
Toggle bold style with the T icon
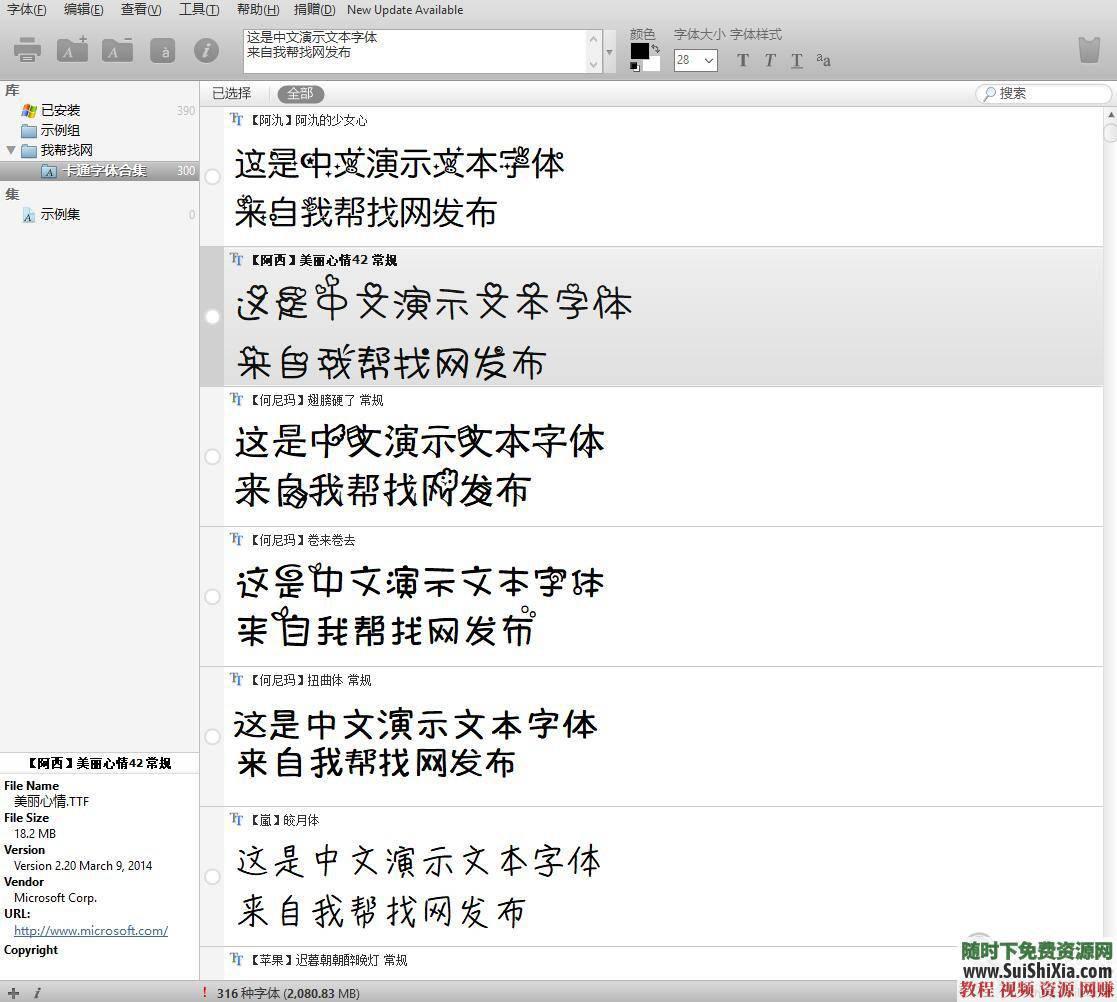742,60
